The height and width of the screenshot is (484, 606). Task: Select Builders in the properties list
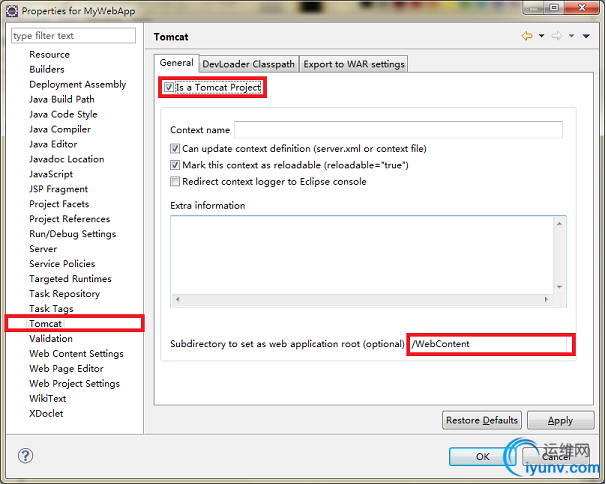tap(47, 70)
